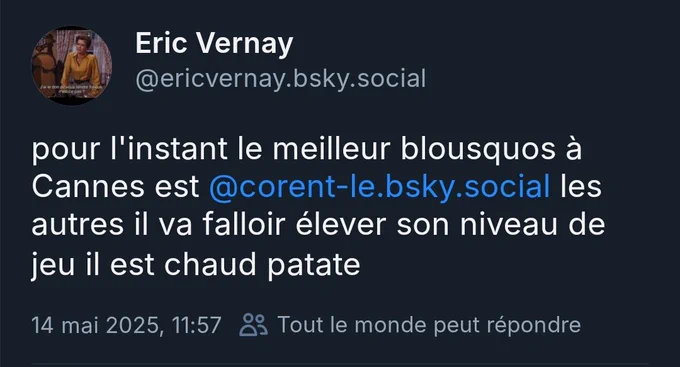
Task: Click the surname 'Vernay' in the header
Action: [245, 43]
